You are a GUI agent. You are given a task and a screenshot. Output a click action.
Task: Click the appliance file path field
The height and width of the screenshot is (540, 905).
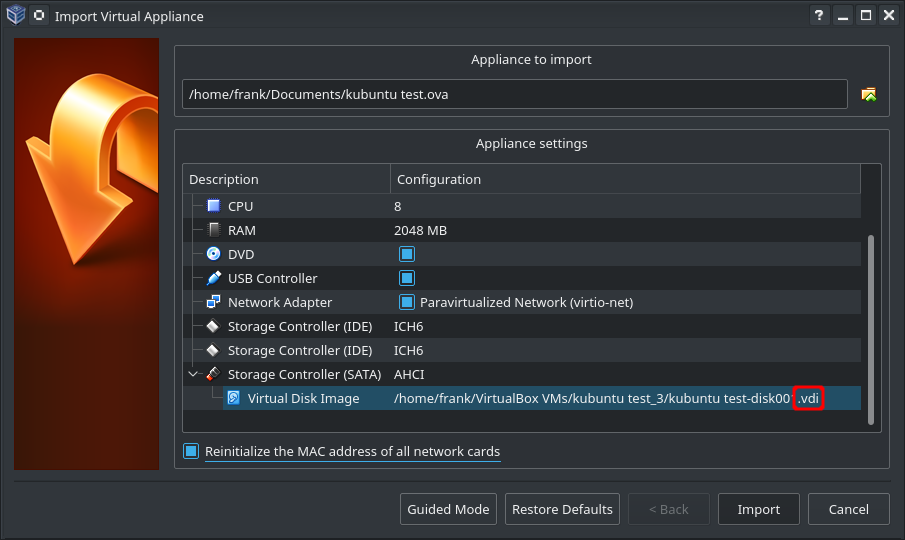pyautogui.click(x=515, y=94)
